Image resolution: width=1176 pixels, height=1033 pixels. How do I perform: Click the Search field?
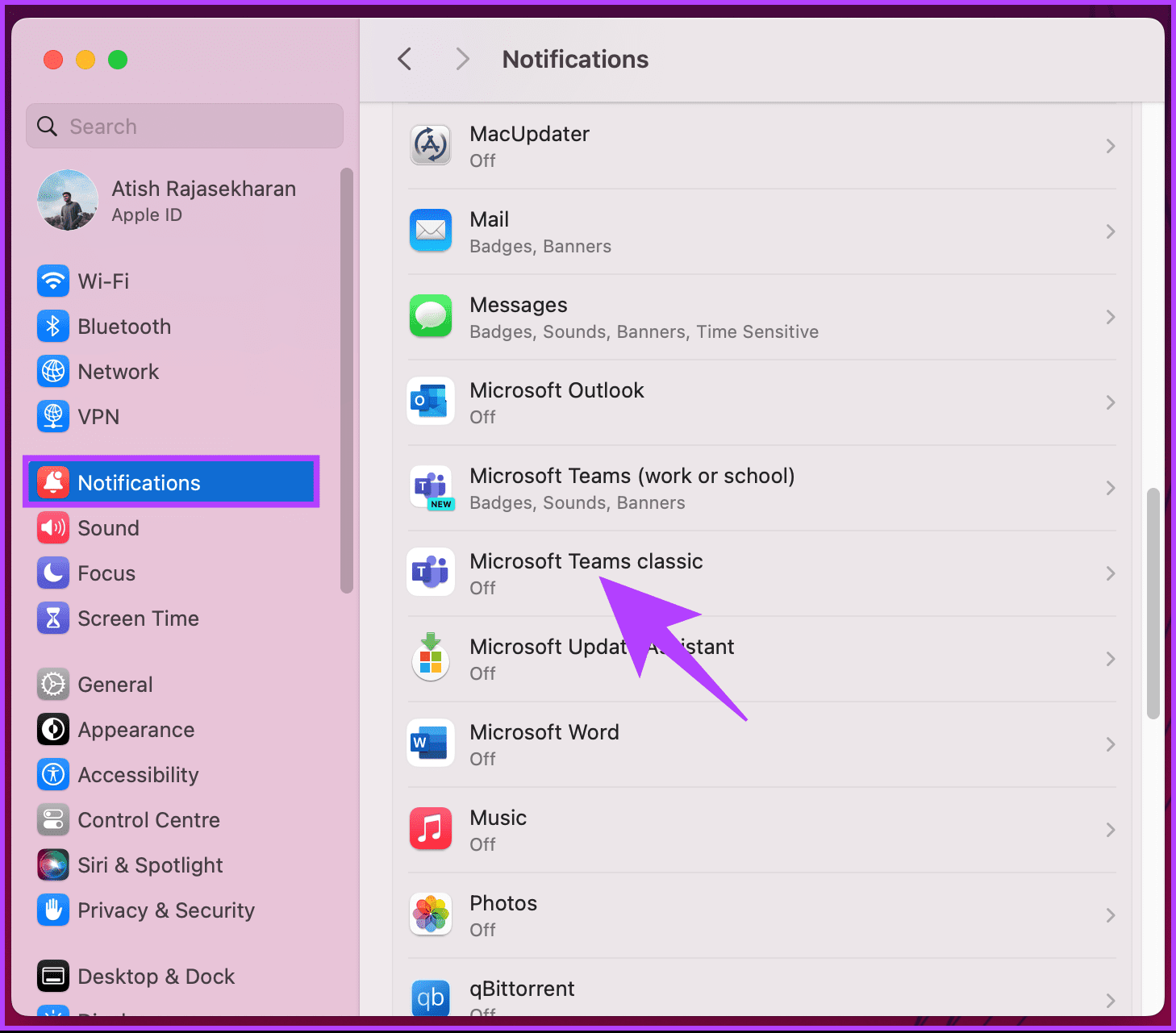[186, 127]
